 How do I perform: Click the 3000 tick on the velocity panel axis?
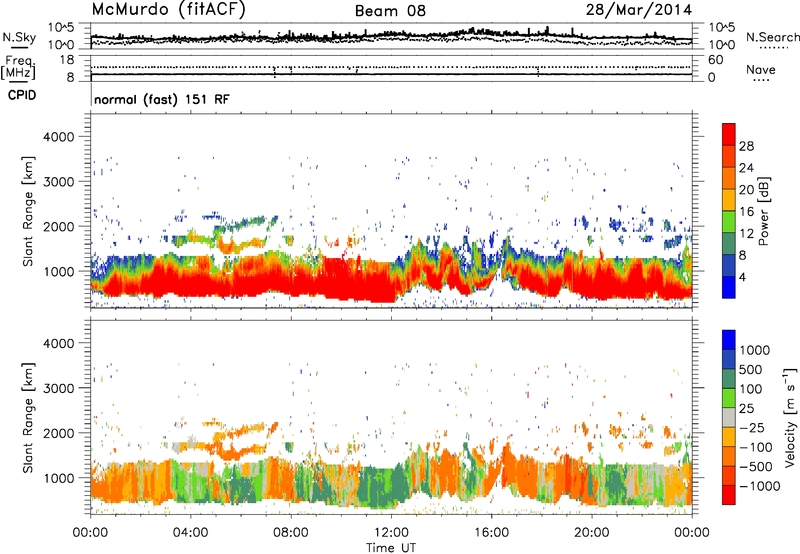pyautogui.click(x=58, y=388)
